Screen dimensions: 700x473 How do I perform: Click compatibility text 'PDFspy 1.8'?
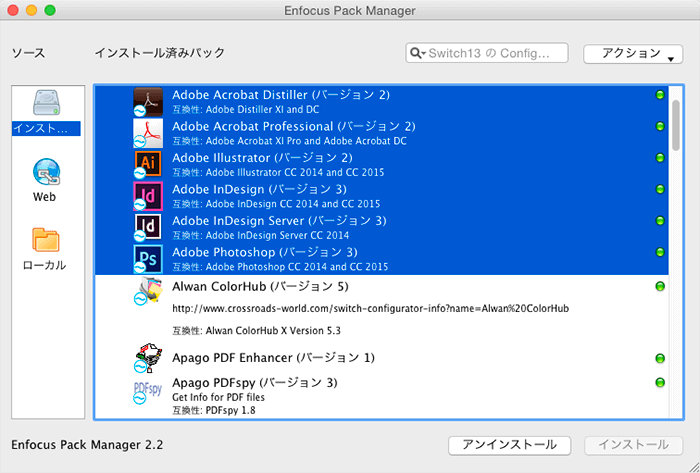[230, 410]
